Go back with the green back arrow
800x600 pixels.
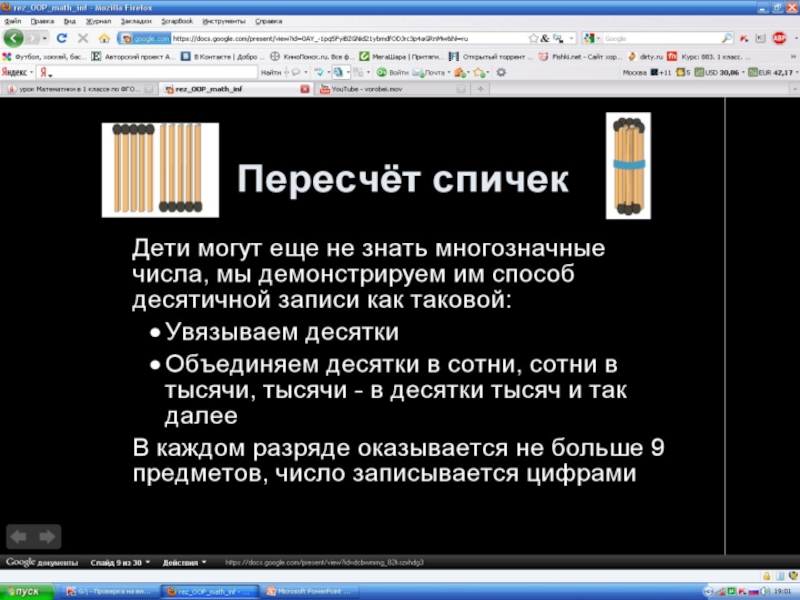pos(13,38)
